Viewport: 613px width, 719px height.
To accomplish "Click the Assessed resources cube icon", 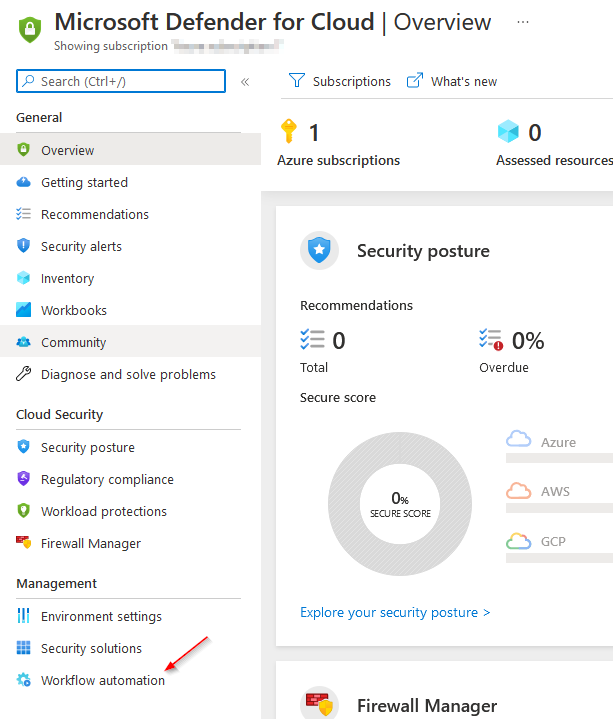I will pos(508,132).
